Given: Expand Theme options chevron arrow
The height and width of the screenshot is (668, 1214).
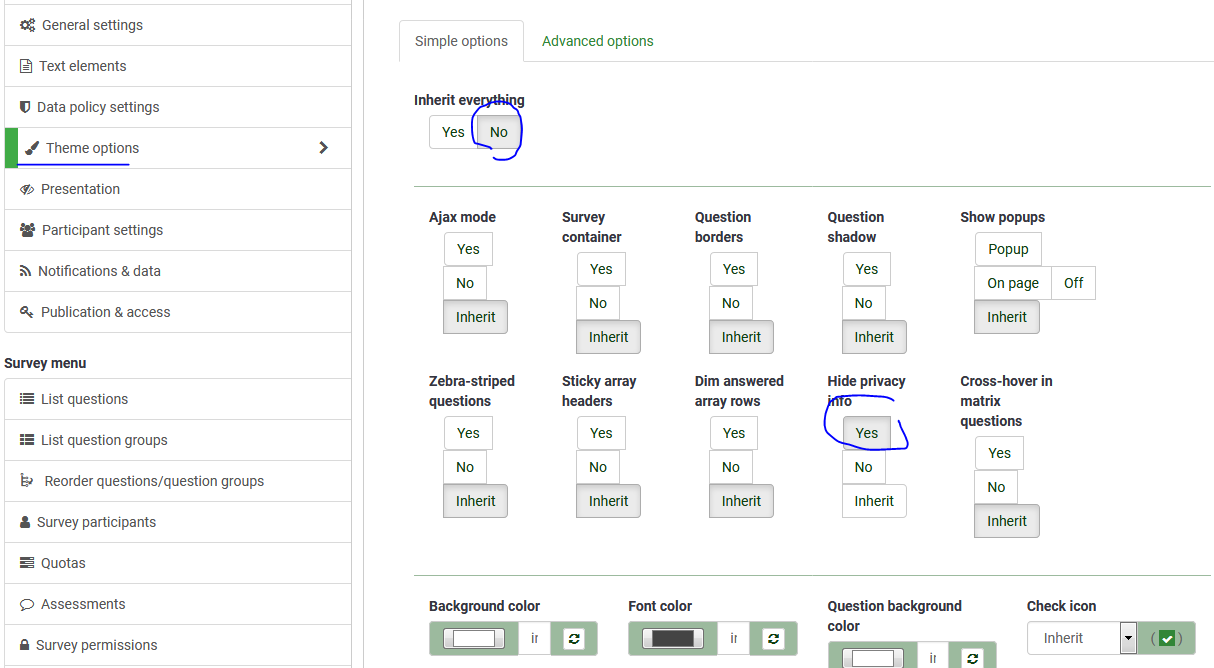Looking at the screenshot, I should [323, 148].
